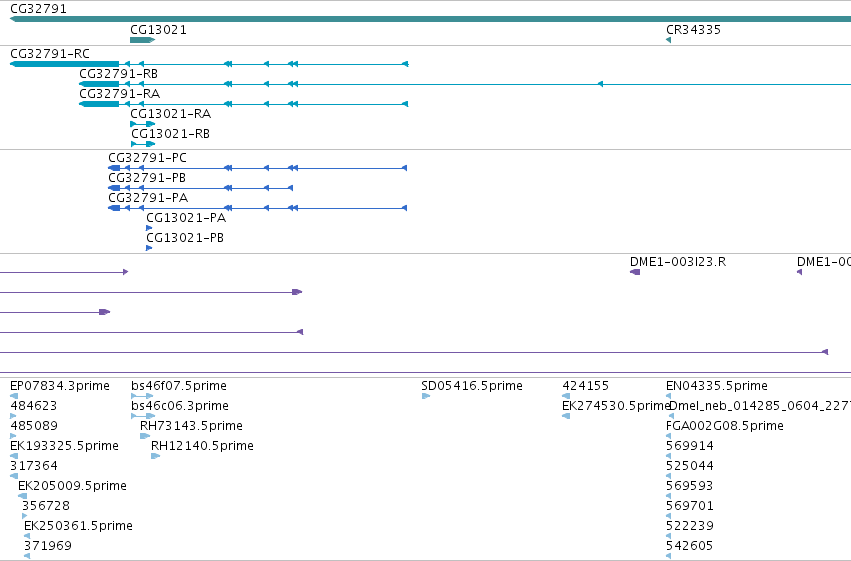The width and height of the screenshot is (851, 561).
Task: Click the CG13021-RA transcript glyph
Action: [143, 124]
